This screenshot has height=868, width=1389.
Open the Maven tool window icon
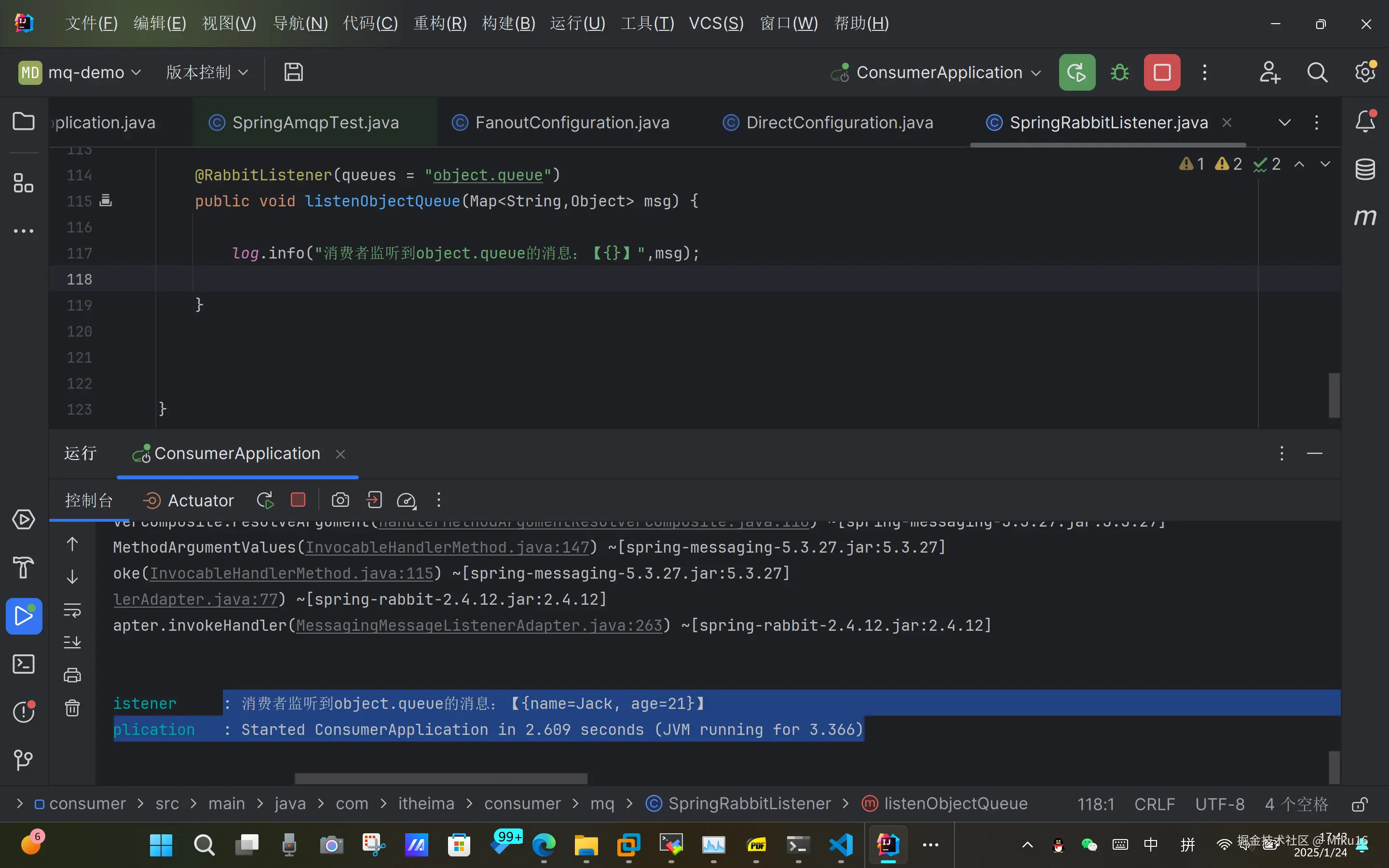(1365, 217)
